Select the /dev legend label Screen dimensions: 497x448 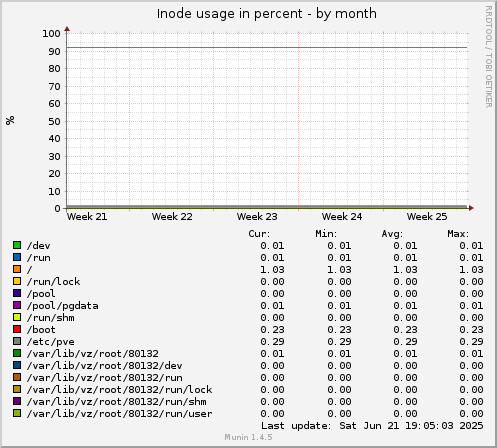(39, 246)
